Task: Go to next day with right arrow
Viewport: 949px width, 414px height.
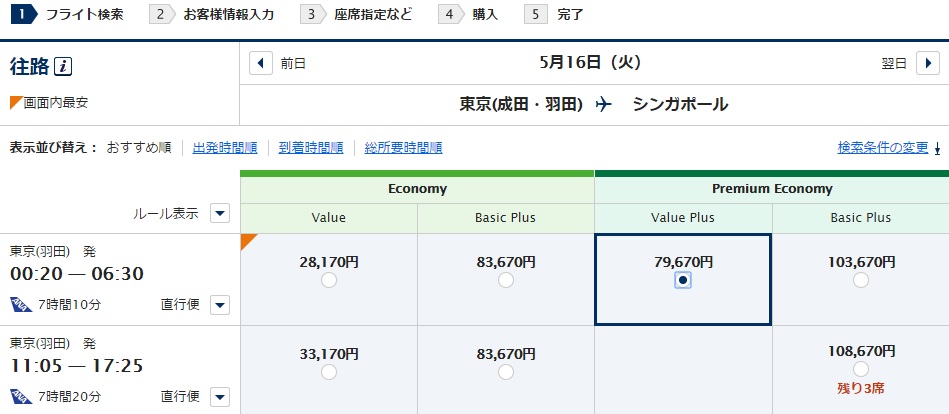Action: click(928, 63)
